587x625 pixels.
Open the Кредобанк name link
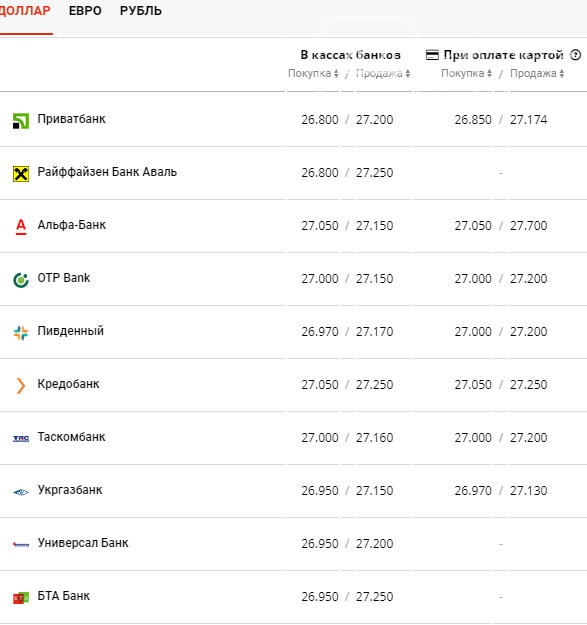click(69, 384)
